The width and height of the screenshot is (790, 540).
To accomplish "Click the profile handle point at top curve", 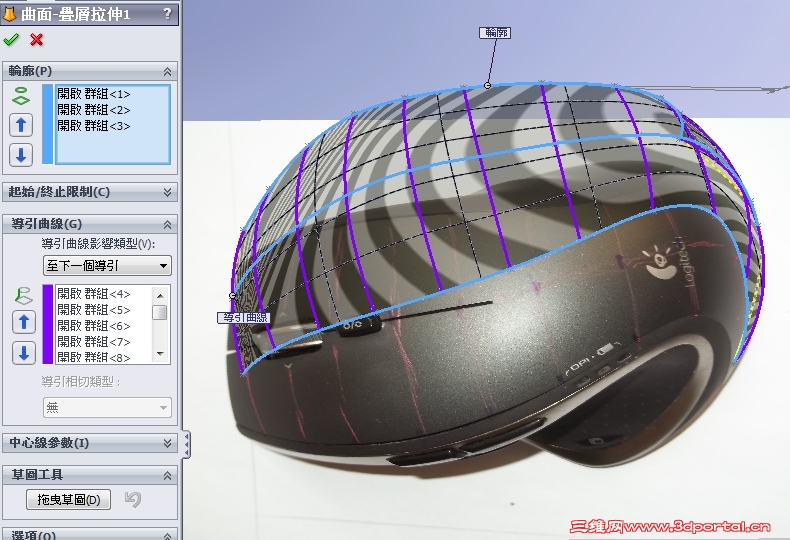I will [x=487, y=86].
